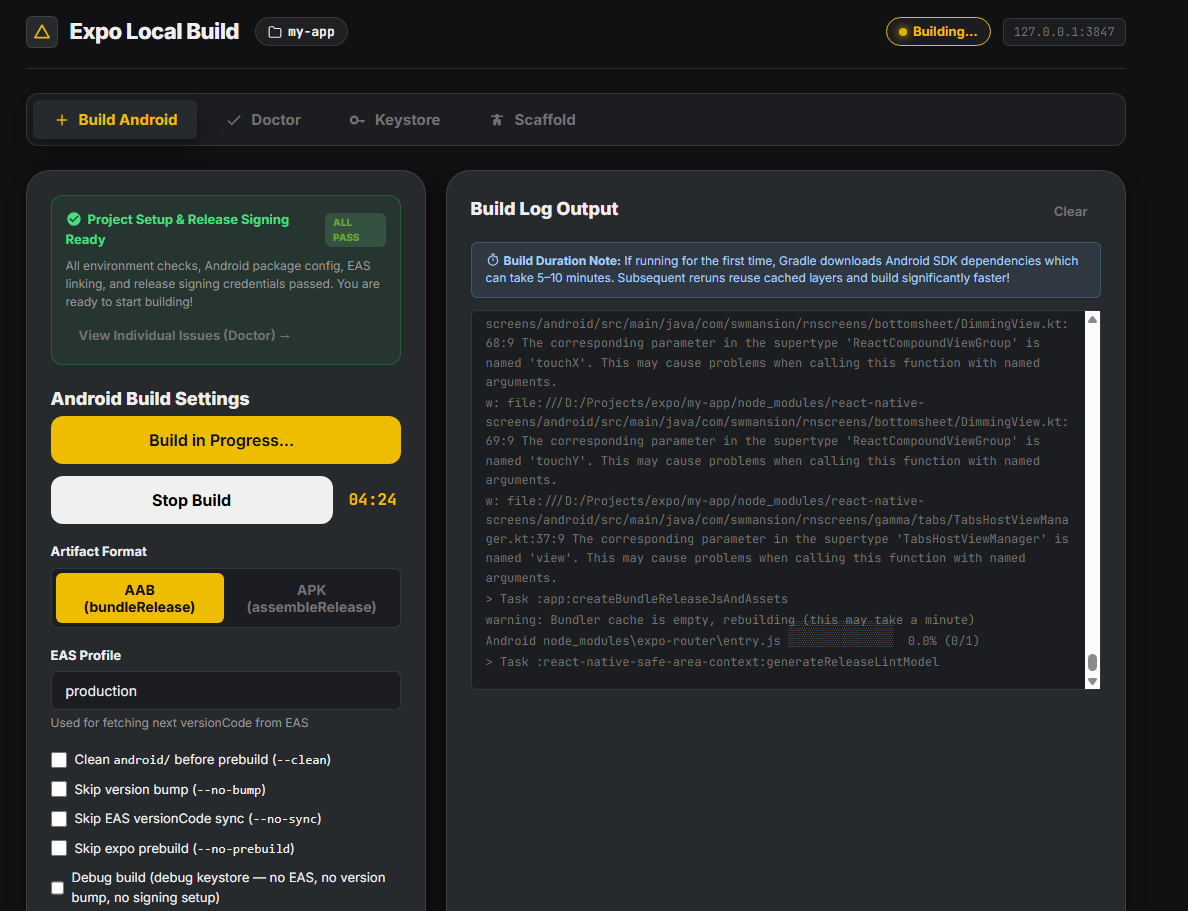Click the Bundler cache is empty warning line
Image resolution: width=1188 pixels, height=911 pixels.
point(730,620)
